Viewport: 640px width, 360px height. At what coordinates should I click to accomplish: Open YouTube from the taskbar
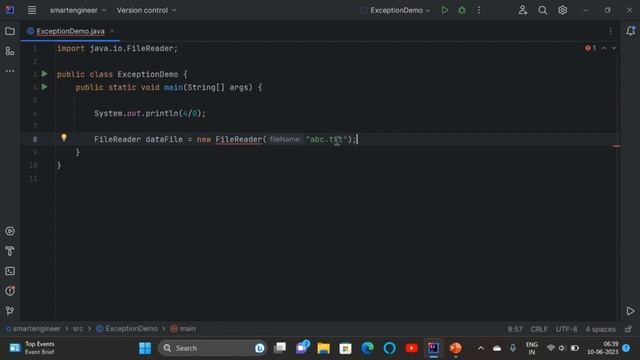click(411, 348)
